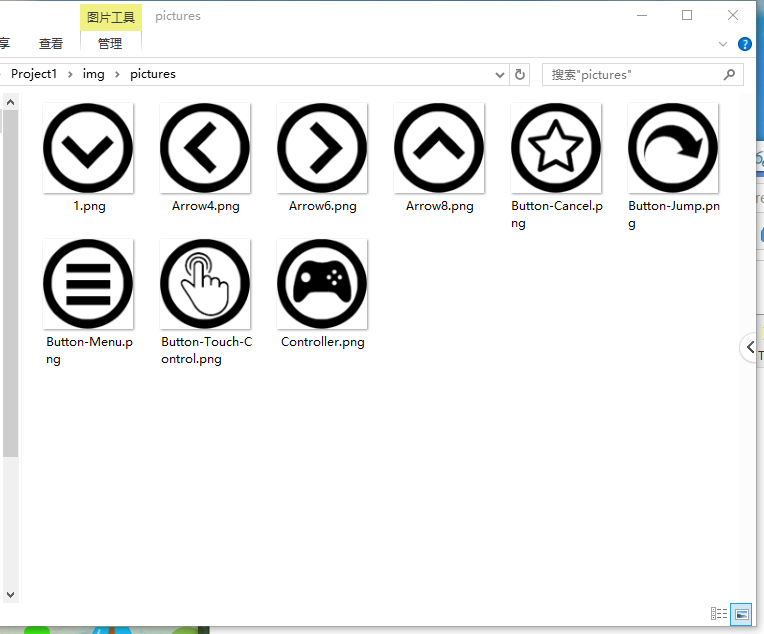Select the 1.png down-arrow thumbnail
764x634 pixels.
click(88, 148)
